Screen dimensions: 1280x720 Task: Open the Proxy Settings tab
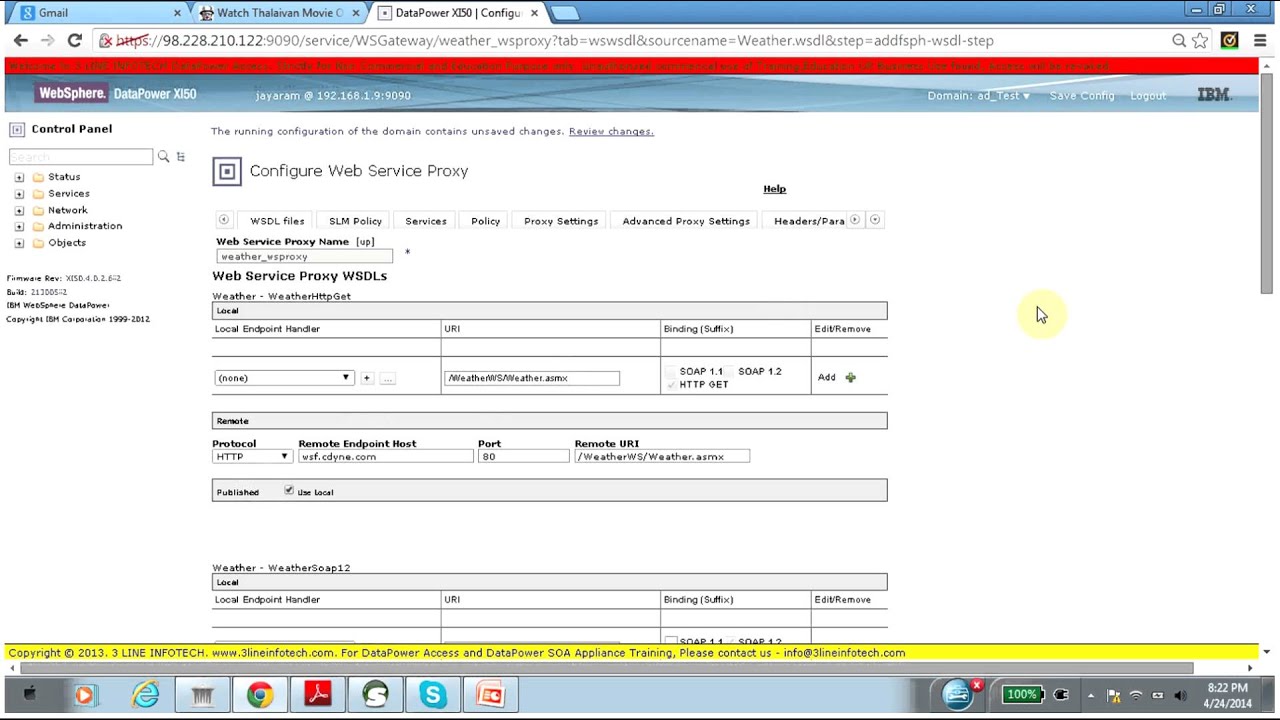pos(561,221)
